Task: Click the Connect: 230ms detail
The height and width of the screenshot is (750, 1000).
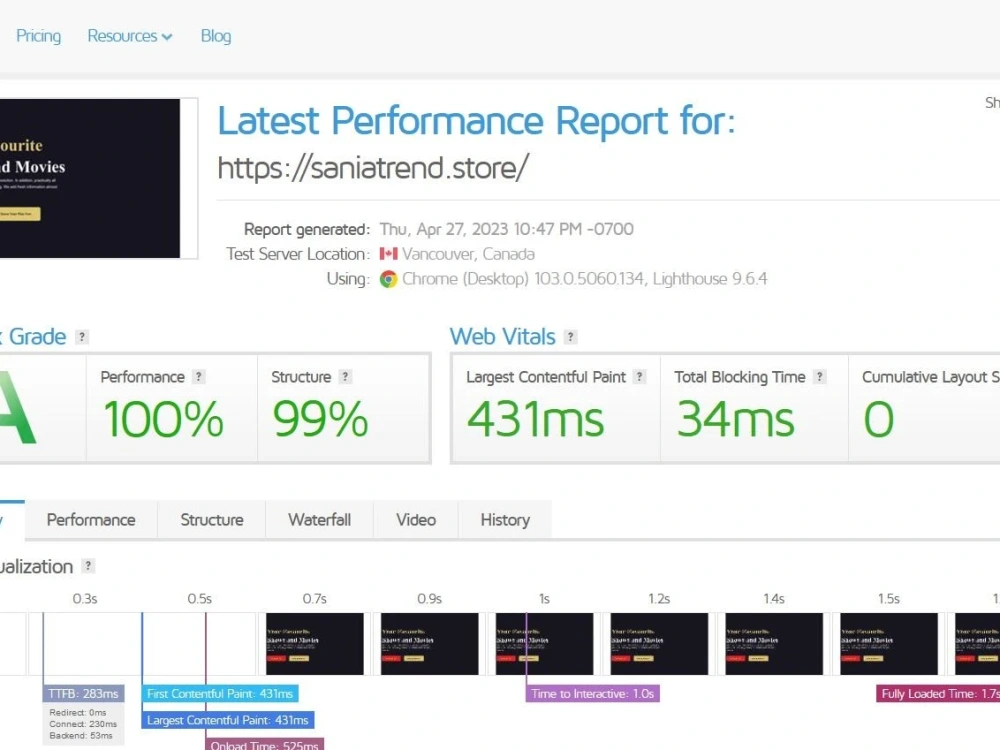Action: point(83,724)
